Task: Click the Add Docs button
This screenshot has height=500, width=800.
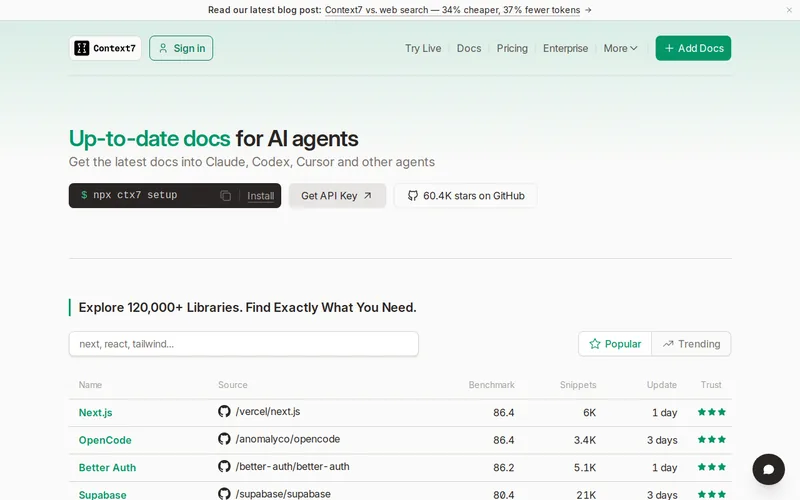Action: tap(693, 48)
